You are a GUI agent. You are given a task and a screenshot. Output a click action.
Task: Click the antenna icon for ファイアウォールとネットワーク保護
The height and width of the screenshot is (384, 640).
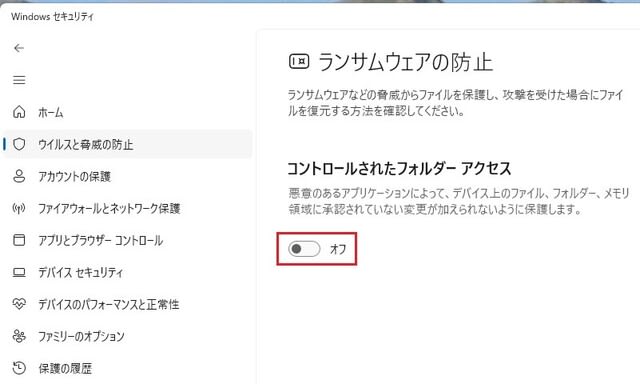19,208
